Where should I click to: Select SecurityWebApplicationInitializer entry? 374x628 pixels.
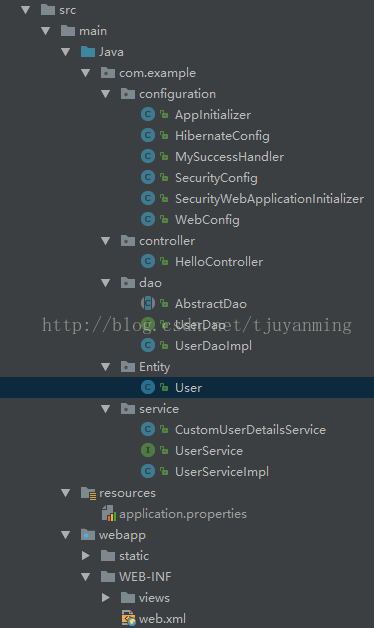point(269,199)
